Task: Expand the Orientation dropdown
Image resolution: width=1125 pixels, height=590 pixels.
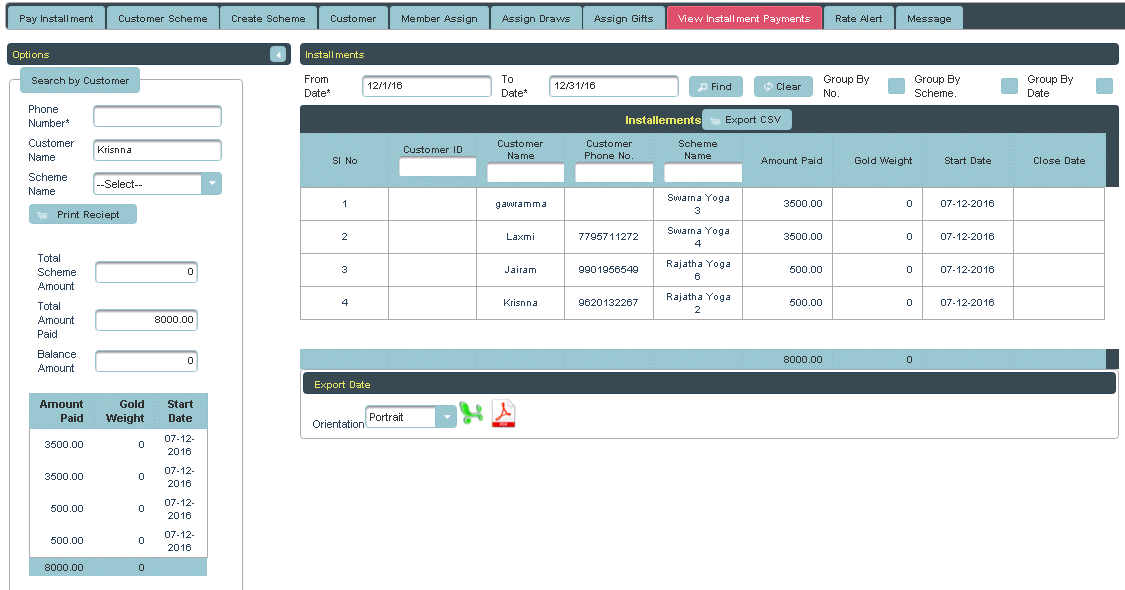Action: click(445, 417)
